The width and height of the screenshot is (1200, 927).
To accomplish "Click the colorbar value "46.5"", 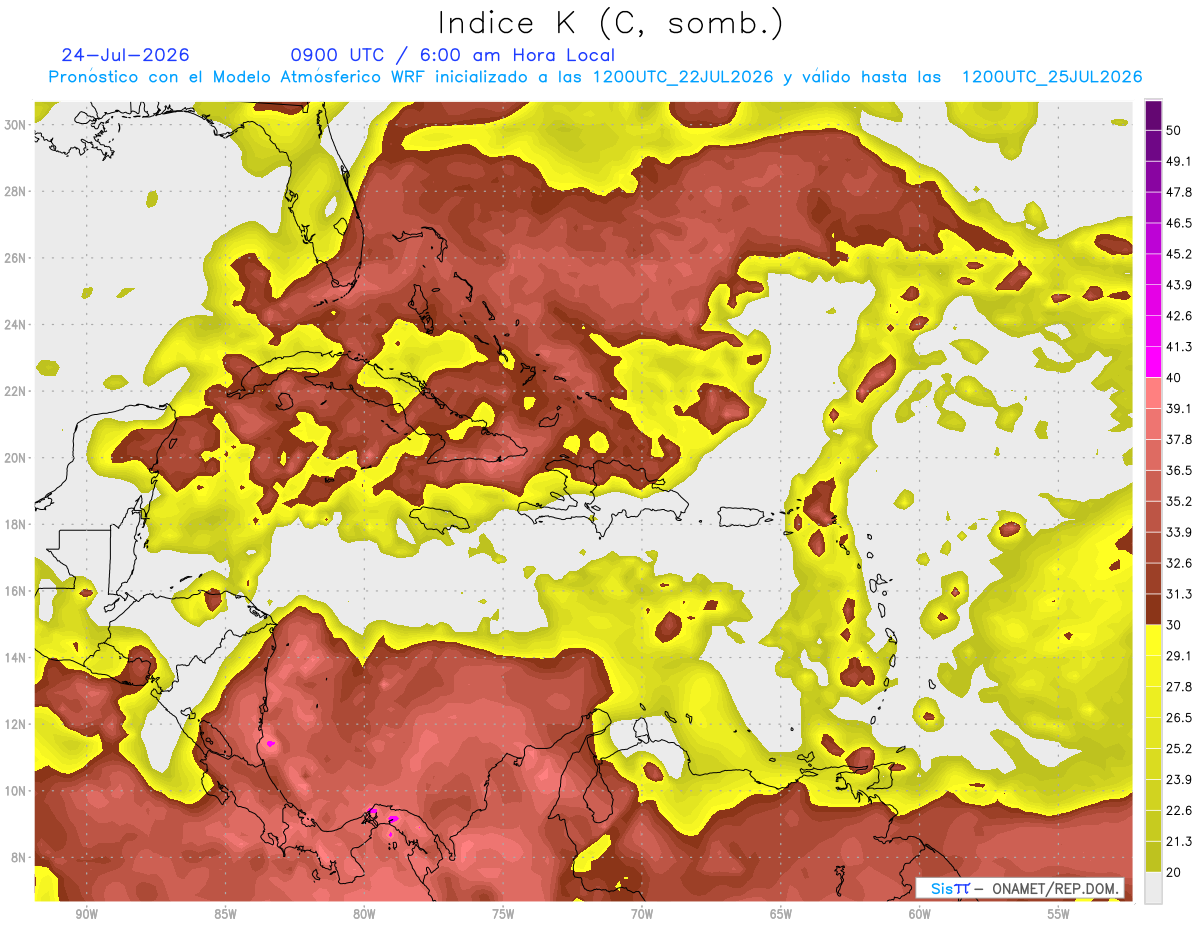I will click(1178, 223).
